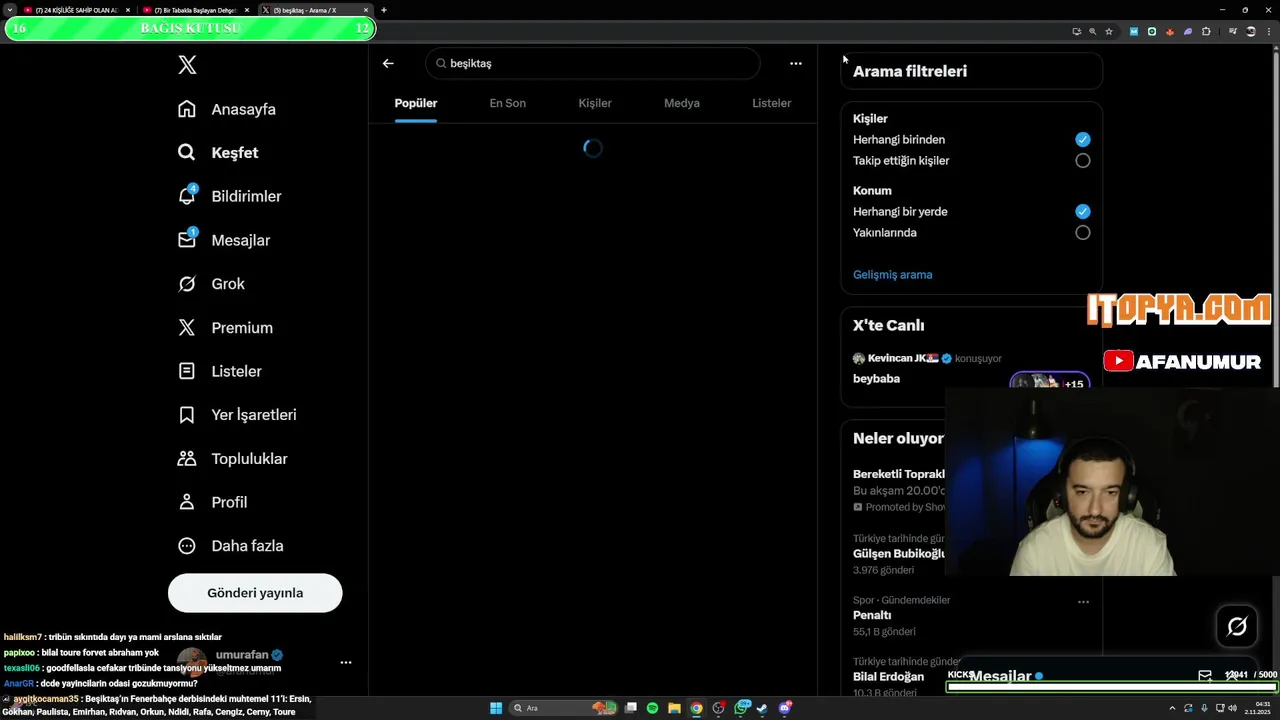This screenshot has height=720, width=1280.
Task: Open the Extensions puzzle icon
Action: [x=1206, y=31]
